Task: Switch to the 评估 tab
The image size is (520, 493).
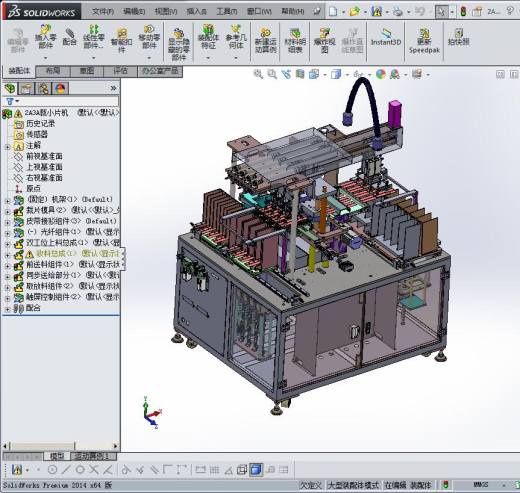Action: [x=120, y=71]
